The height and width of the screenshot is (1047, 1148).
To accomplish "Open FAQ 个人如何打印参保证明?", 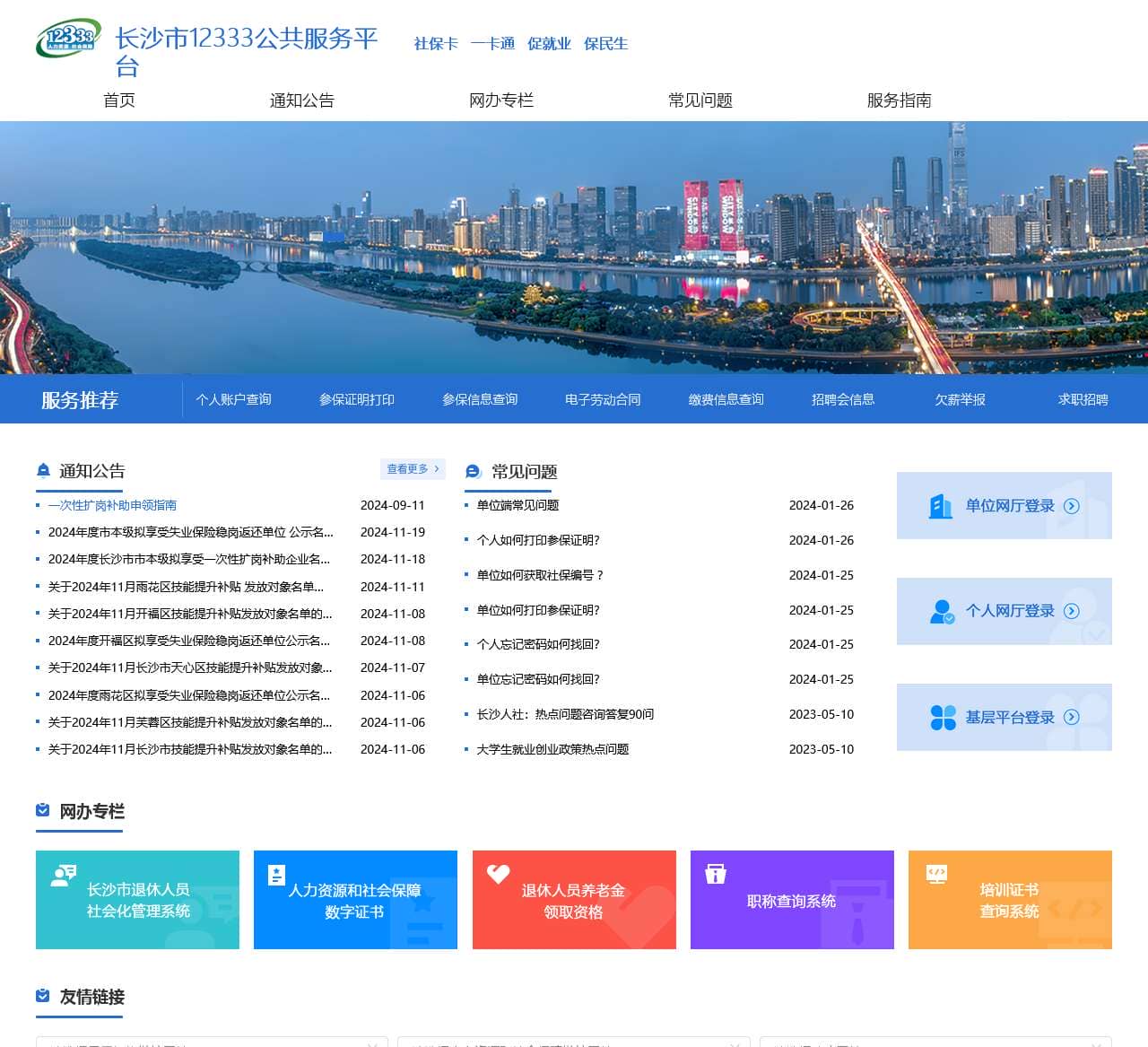I will tap(538, 540).
